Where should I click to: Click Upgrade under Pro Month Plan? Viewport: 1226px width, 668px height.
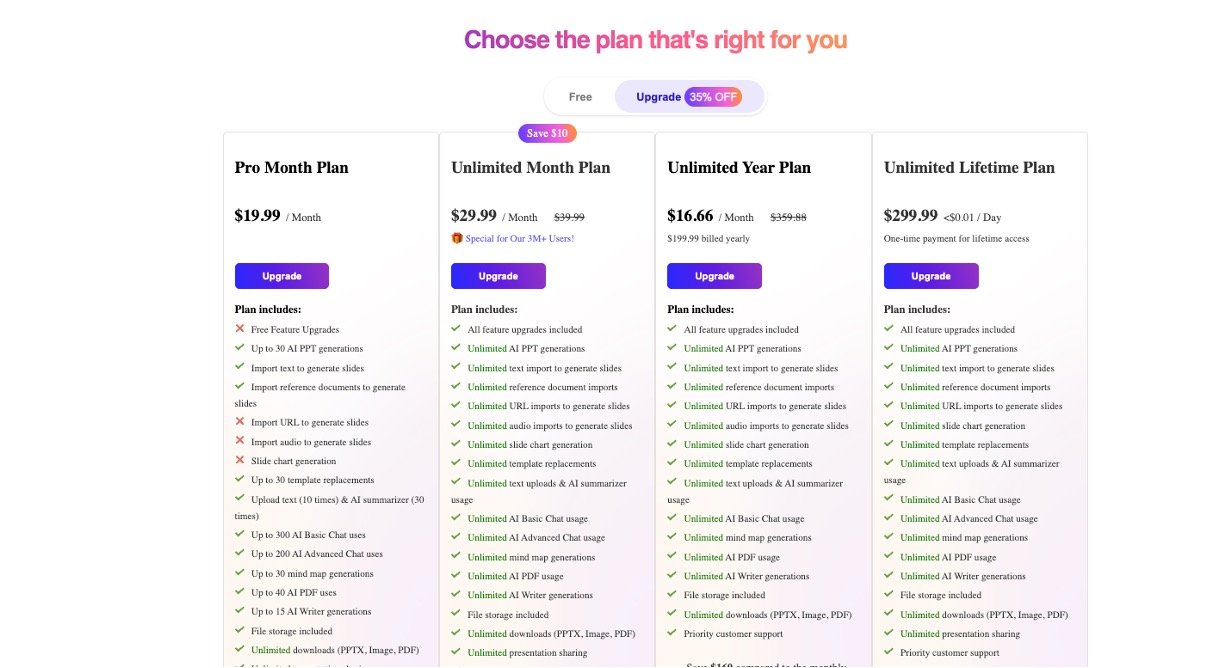tap(282, 276)
